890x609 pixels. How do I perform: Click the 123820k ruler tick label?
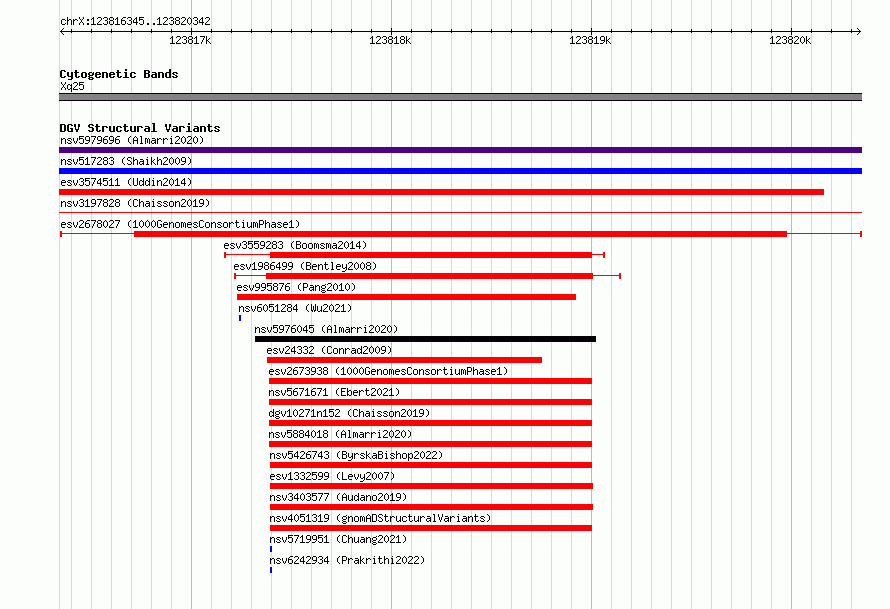click(x=790, y=40)
